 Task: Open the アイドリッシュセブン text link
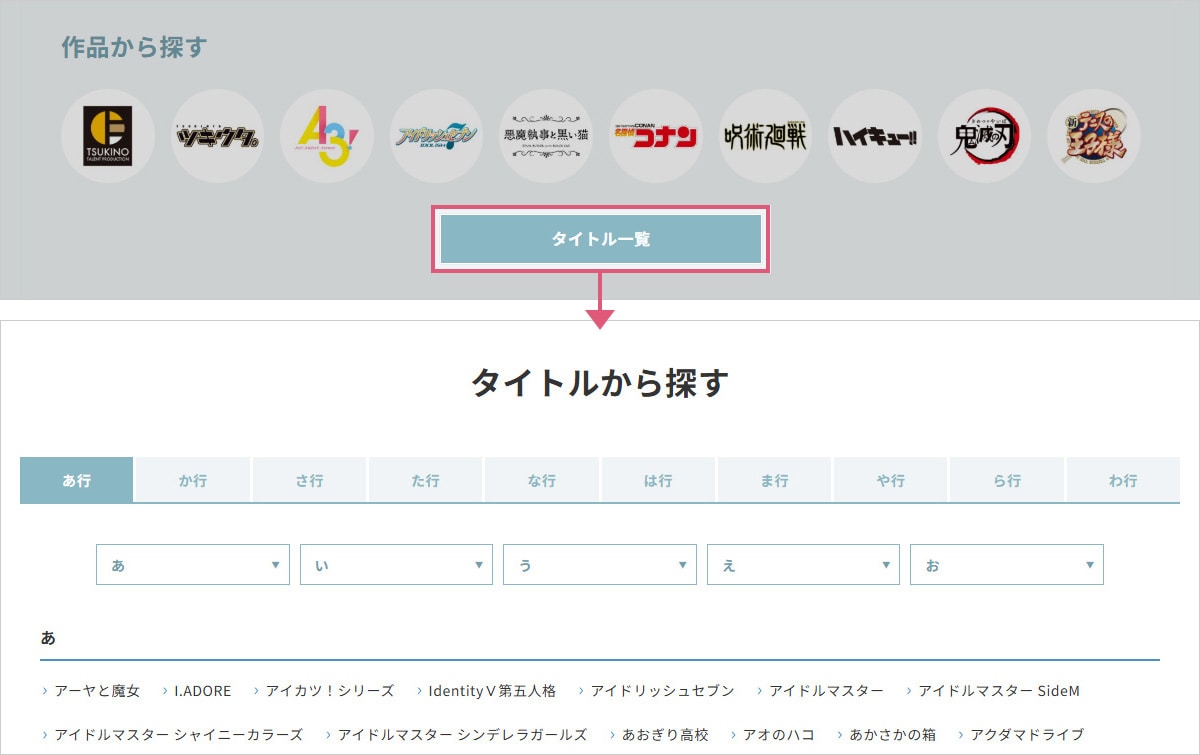[x=662, y=691]
